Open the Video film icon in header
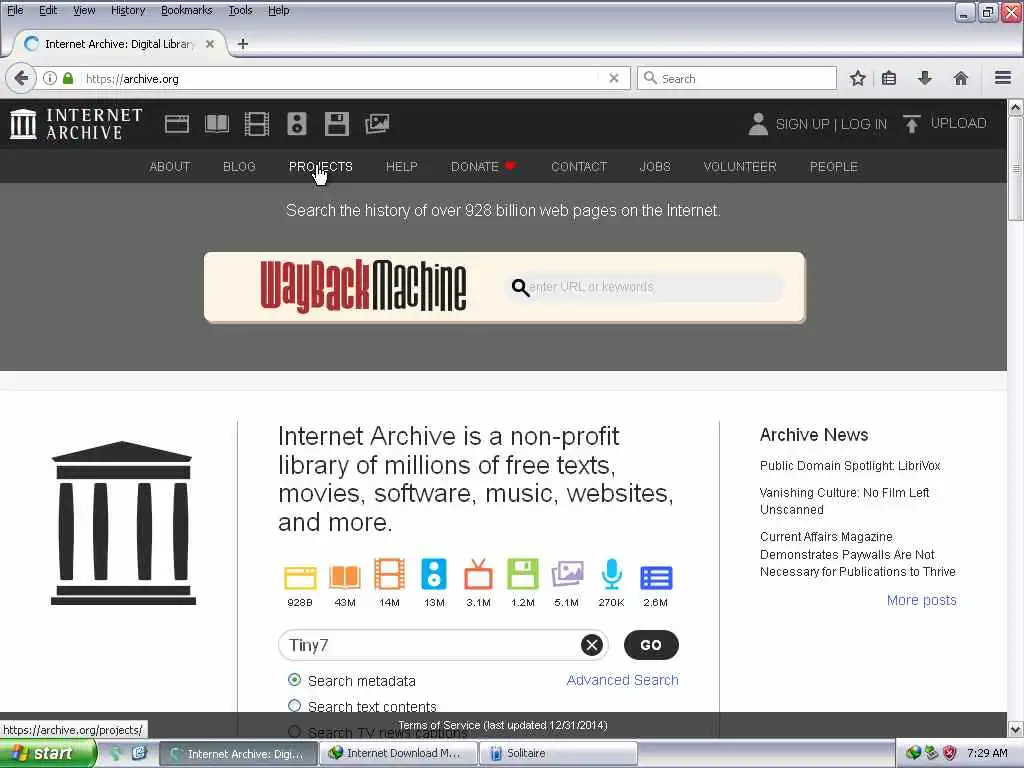The width and height of the screenshot is (1024, 768). 257,123
